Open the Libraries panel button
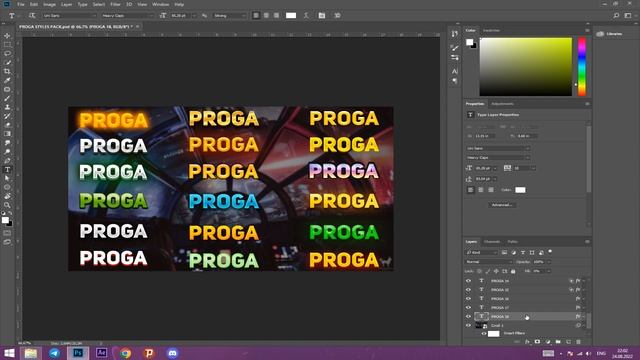Screen dimensions: 640x360 pyautogui.click(x=610, y=34)
